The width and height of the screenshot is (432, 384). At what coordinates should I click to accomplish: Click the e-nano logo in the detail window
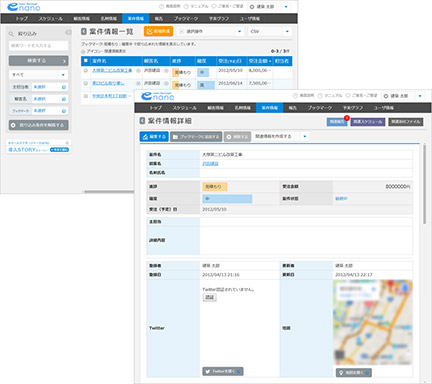click(158, 96)
